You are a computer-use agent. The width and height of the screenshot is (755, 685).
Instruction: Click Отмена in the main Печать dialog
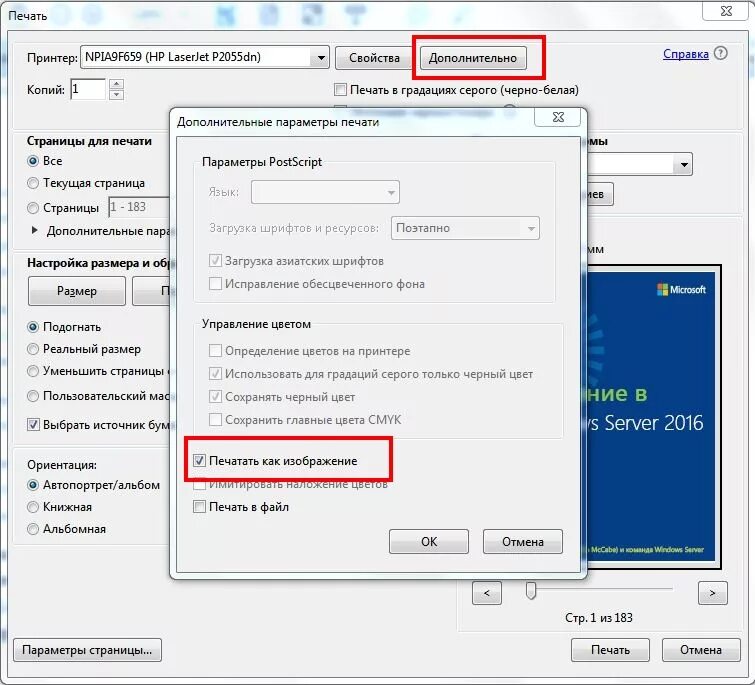[701, 650]
